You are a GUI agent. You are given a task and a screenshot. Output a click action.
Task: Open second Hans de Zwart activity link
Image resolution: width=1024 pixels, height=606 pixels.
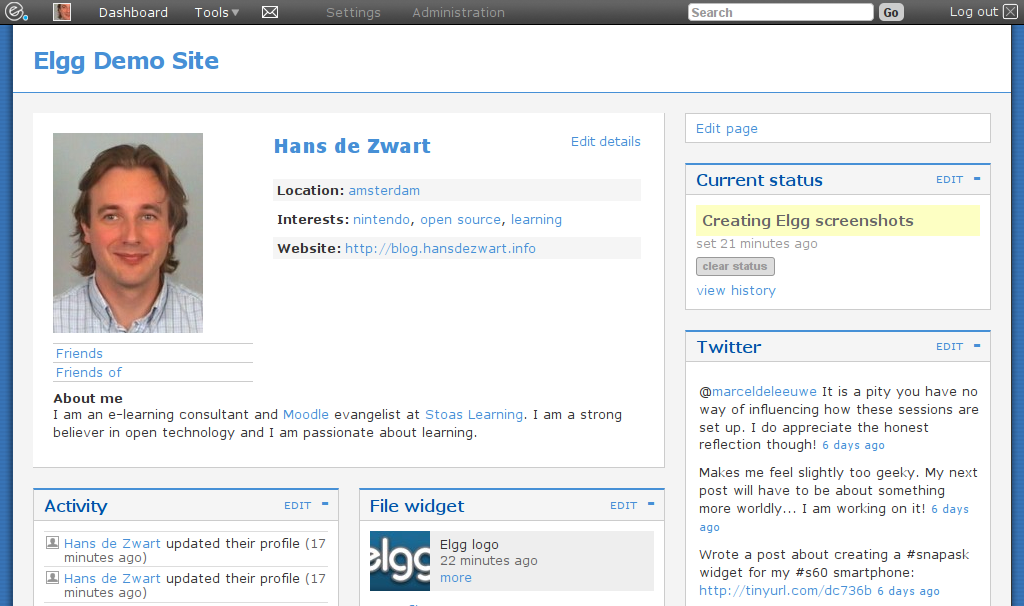click(x=112, y=579)
